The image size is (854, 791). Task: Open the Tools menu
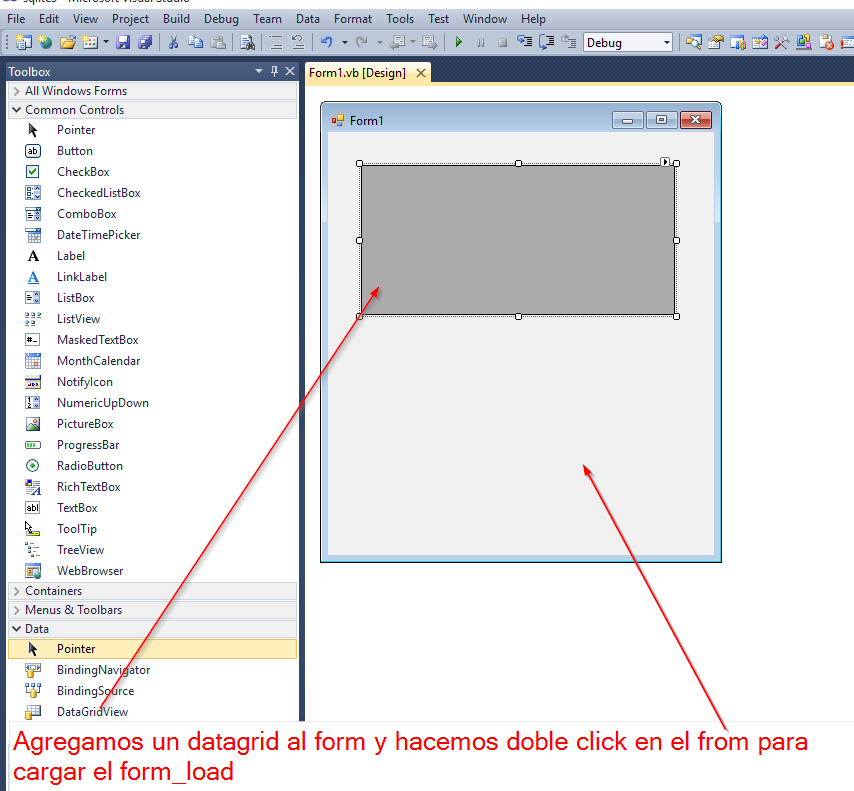[x=400, y=19]
